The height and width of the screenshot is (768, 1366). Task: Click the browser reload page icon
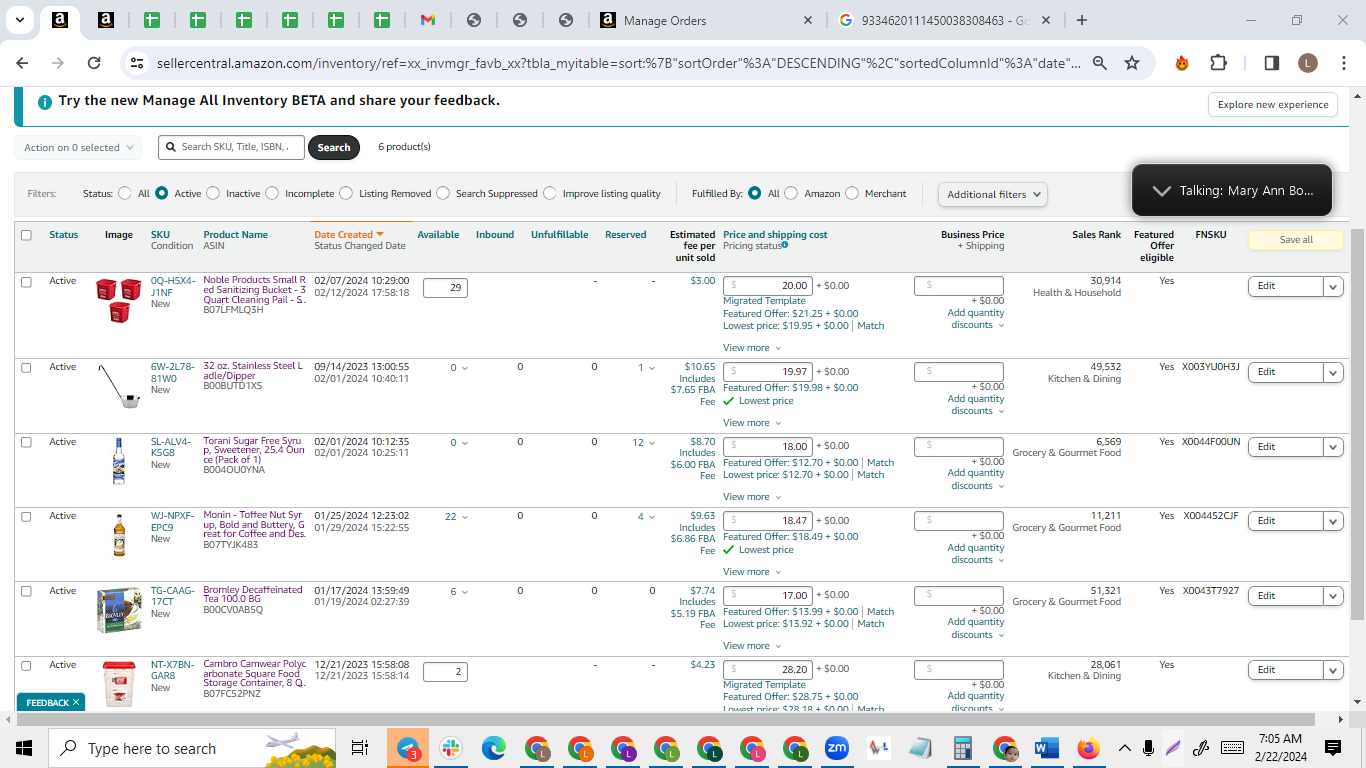click(x=94, y=63)
